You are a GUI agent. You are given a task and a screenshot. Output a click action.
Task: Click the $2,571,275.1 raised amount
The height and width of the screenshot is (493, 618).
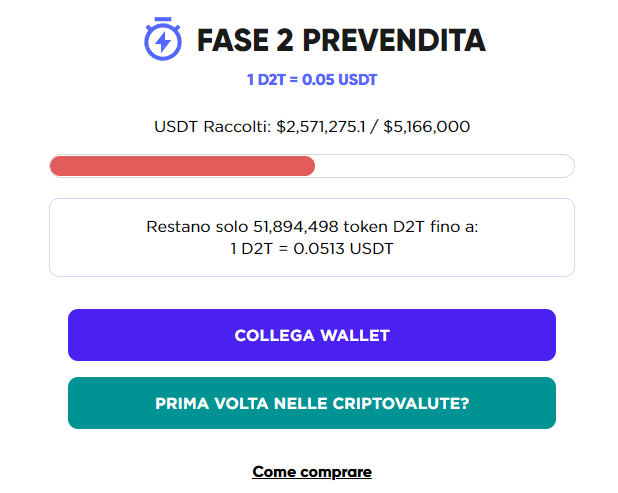(x=321, y=127)
